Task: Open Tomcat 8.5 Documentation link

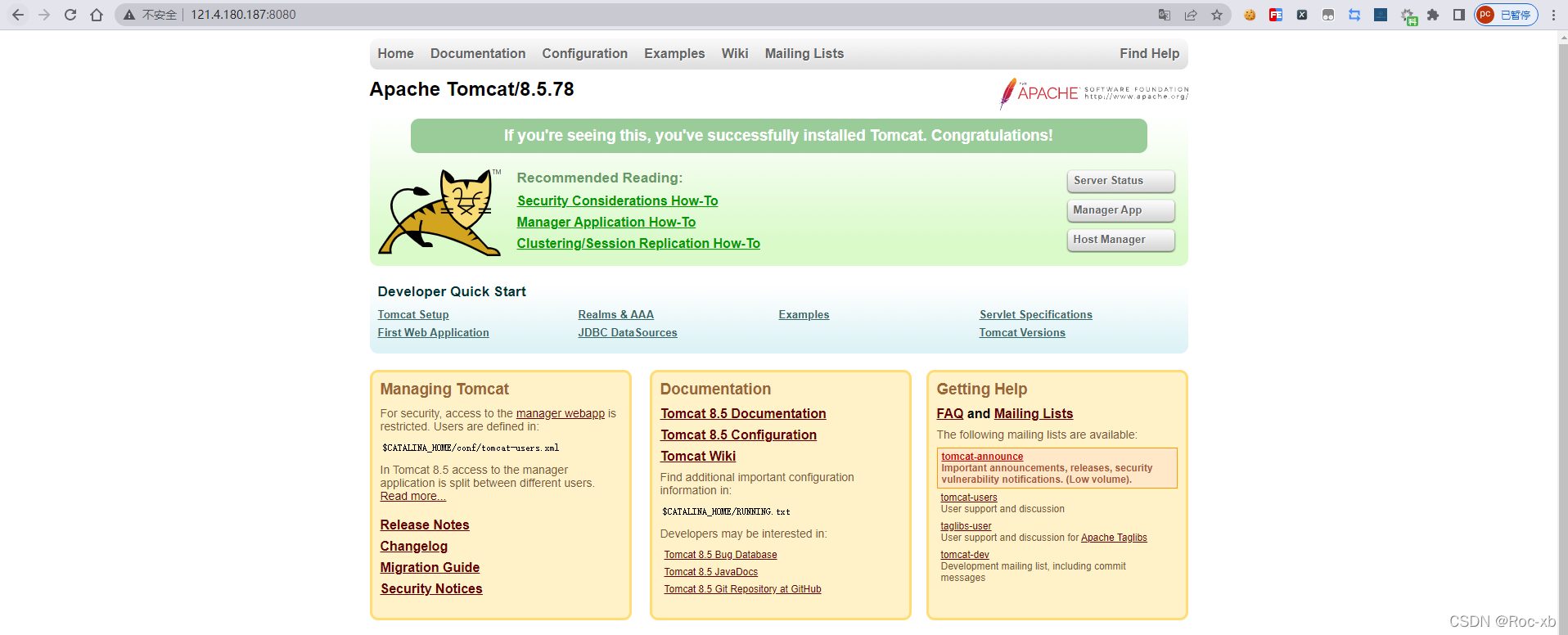Action: point(743,413)
